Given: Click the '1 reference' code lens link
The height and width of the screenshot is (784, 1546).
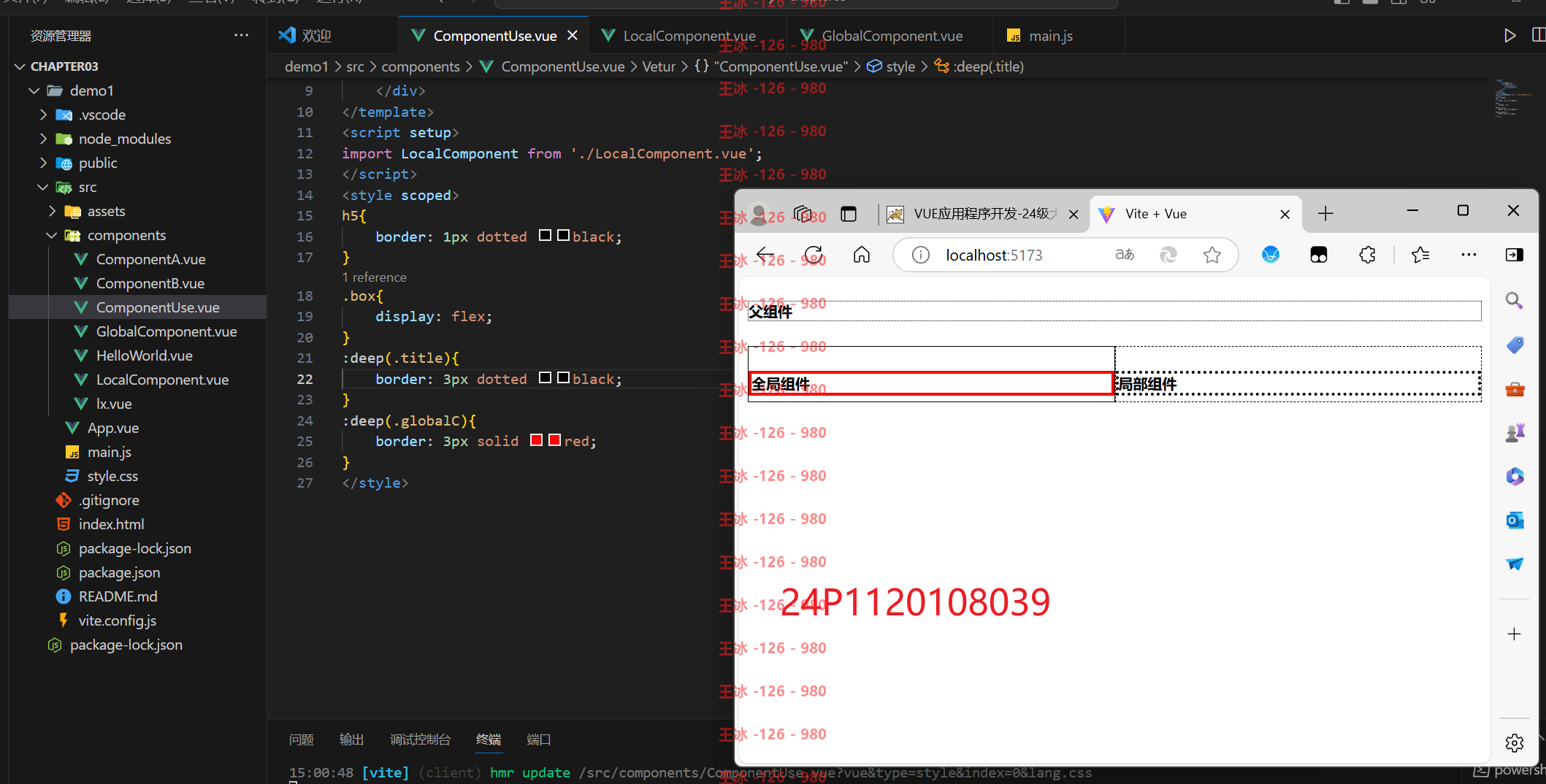Looking at the screenshot, I should (x=375, y=277).
